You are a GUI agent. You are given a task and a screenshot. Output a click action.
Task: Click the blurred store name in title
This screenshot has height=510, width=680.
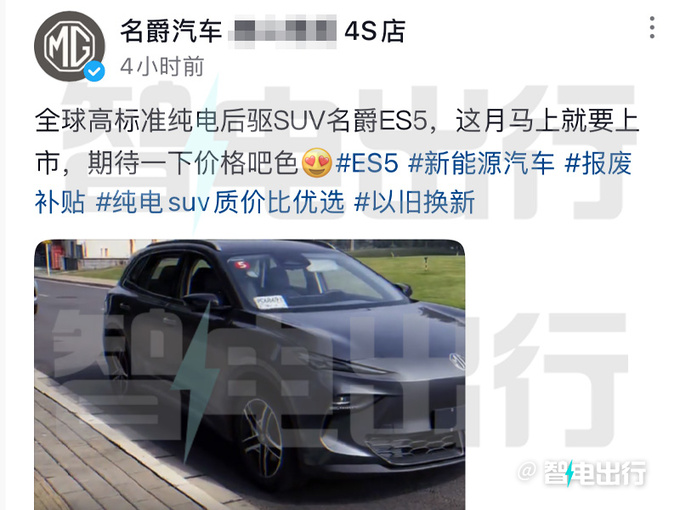283,31
